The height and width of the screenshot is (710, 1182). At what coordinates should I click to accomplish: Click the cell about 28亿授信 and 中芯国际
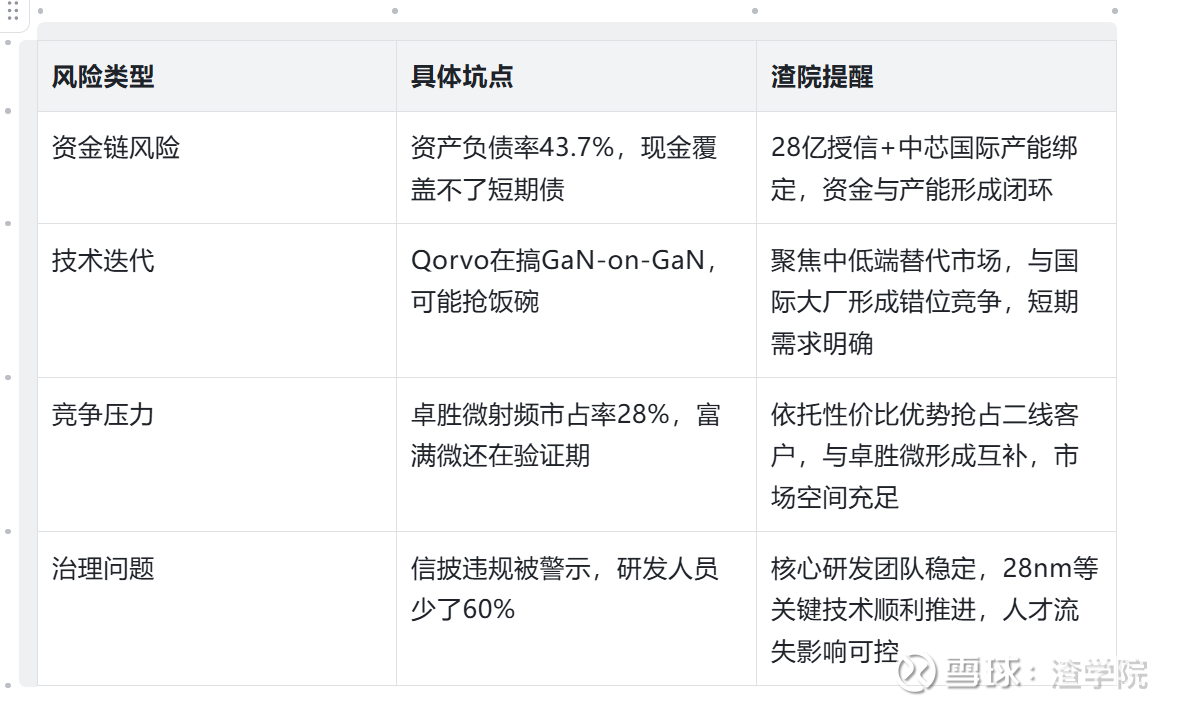(x=924, y=168)
